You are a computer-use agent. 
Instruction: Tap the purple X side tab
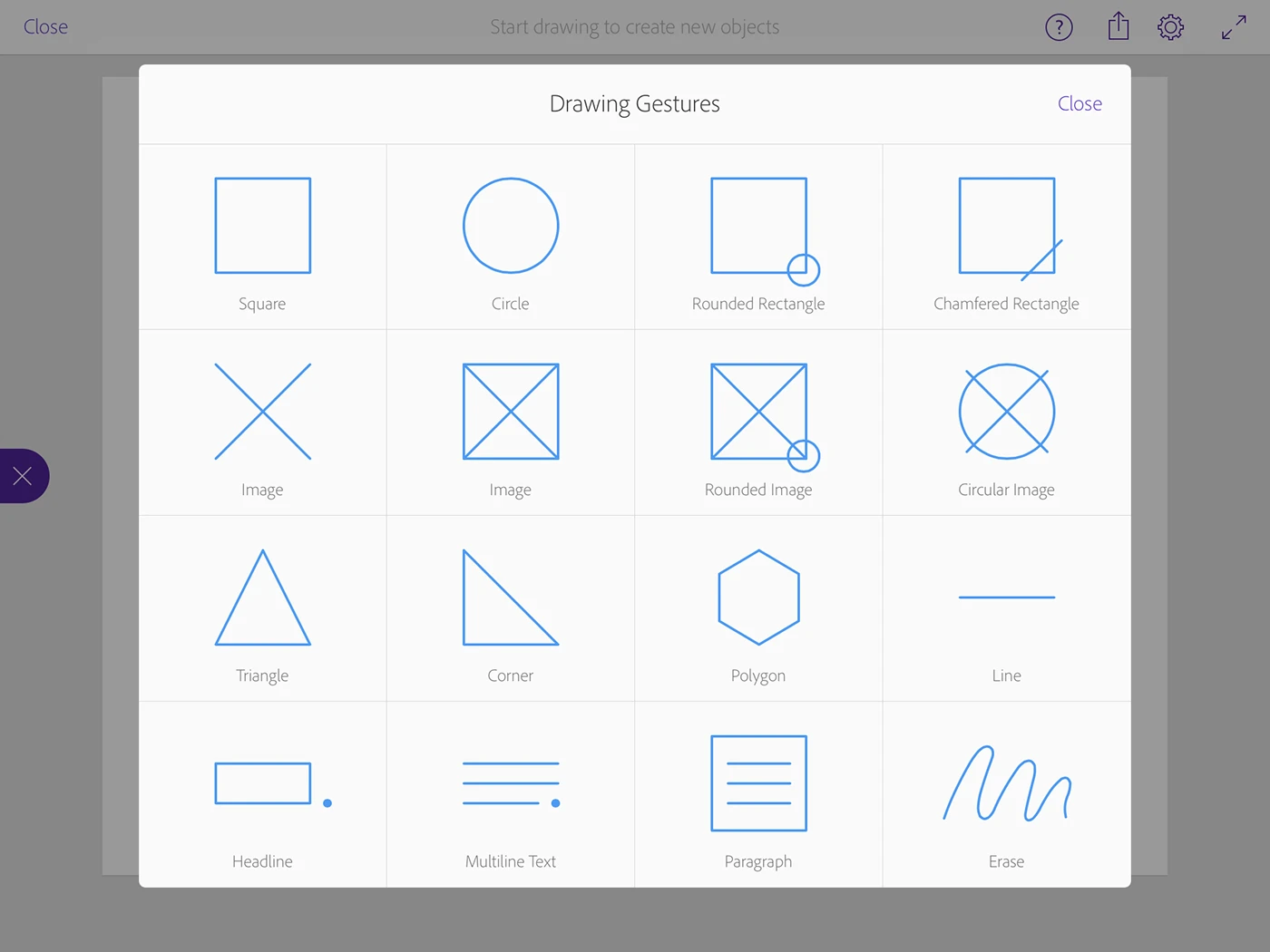click(x=24, y=476)
